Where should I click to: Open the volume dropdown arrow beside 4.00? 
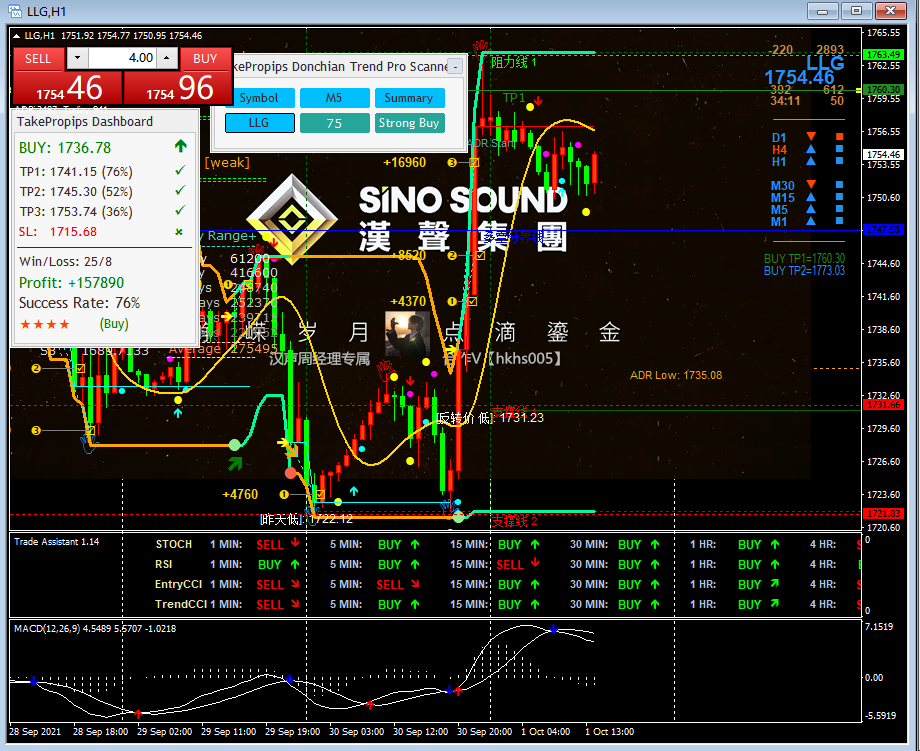[77, 58]
